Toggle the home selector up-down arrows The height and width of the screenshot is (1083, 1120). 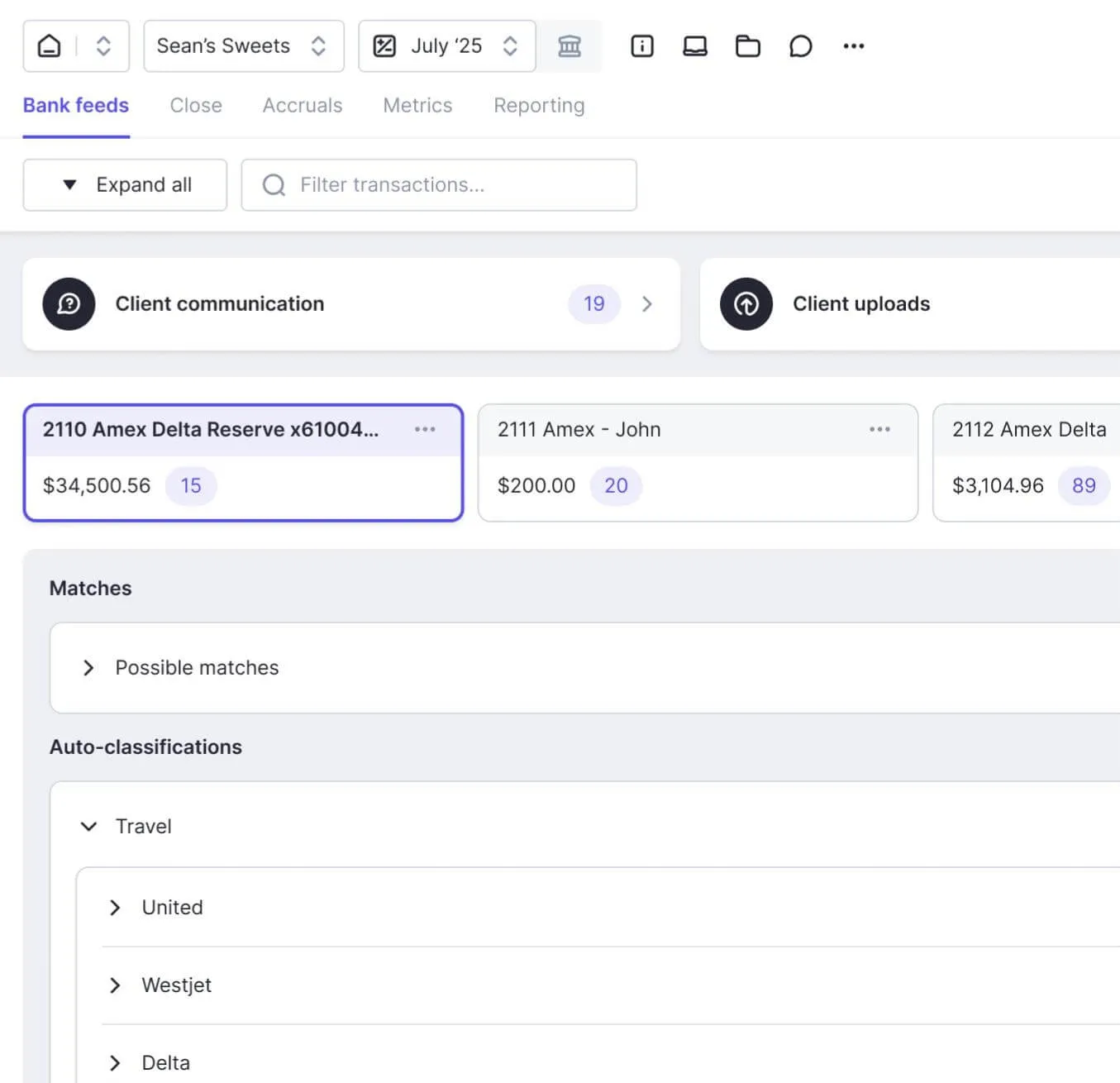click(x=103, y=45)
